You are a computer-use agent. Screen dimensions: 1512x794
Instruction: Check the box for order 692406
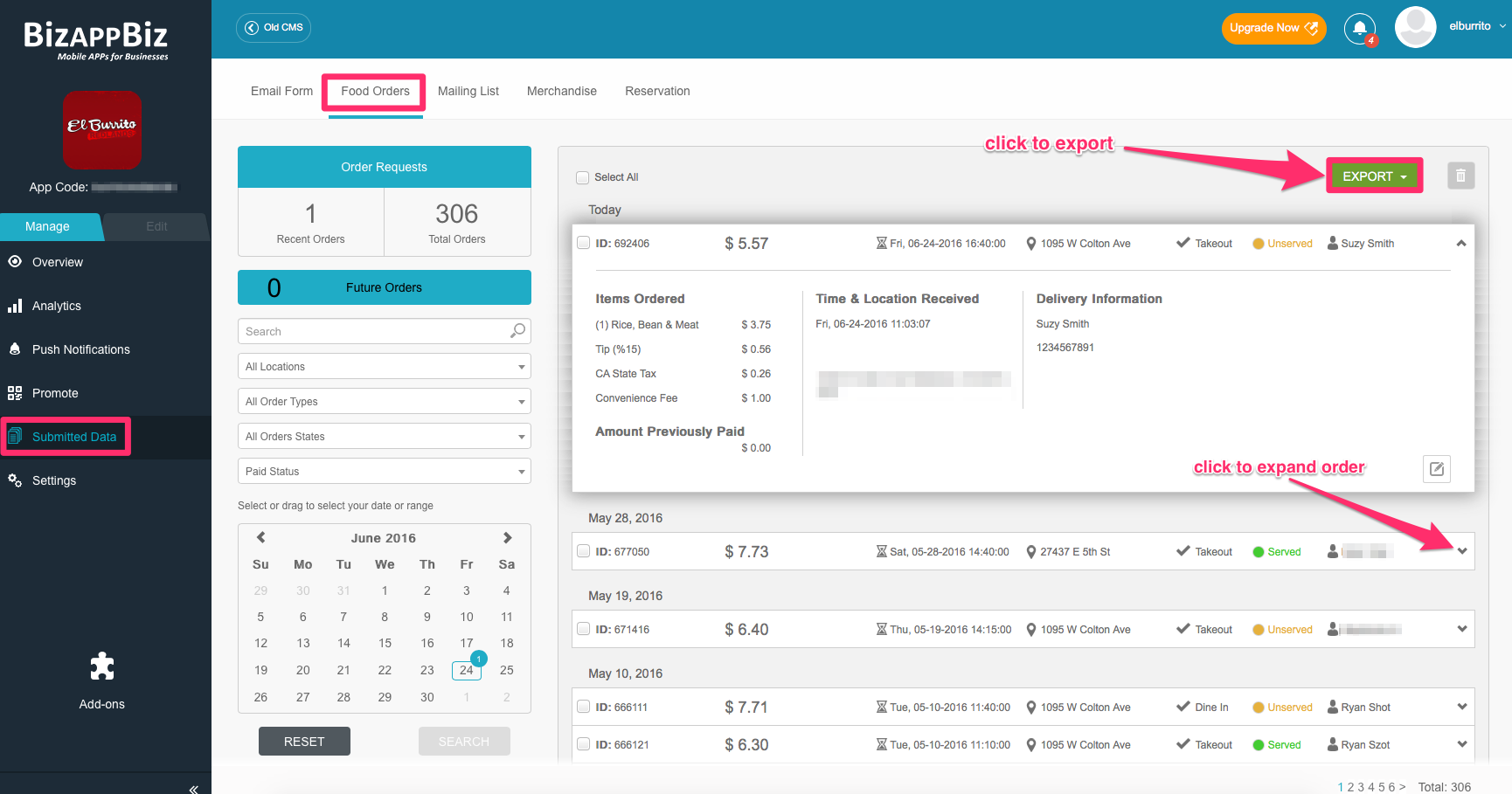(584, 243)
